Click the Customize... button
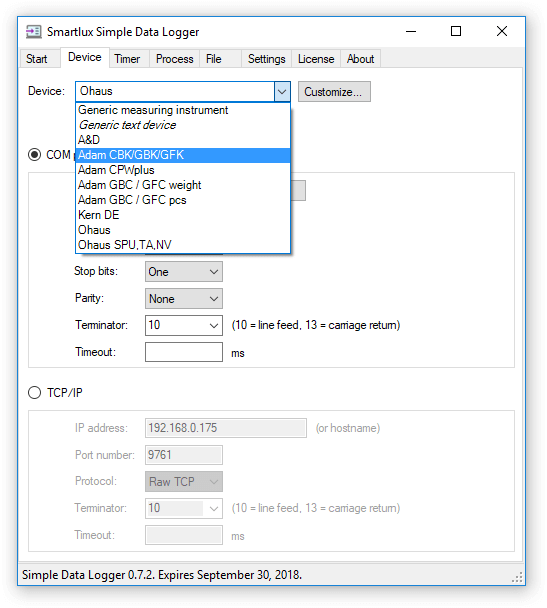547x608 pixels. [334, 92]
